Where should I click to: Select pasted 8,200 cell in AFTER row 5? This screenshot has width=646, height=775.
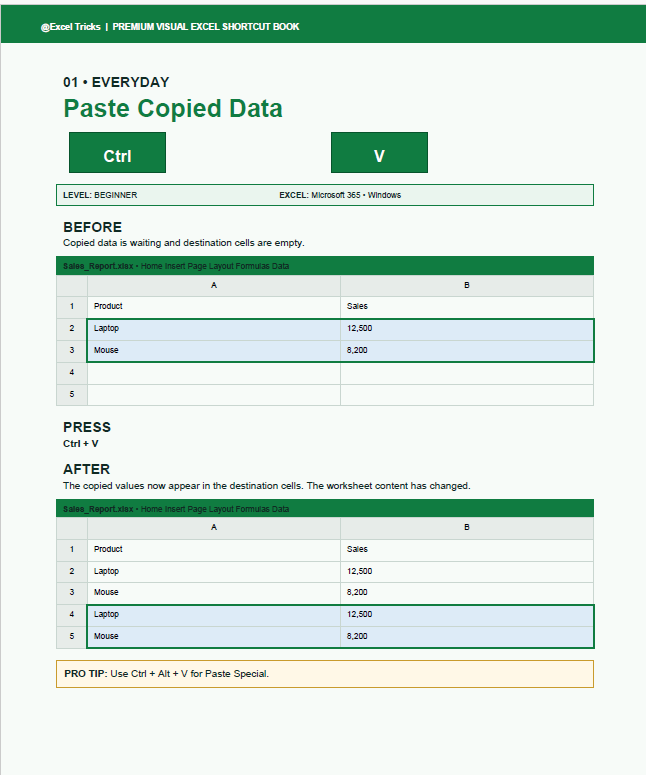(467, 637)
